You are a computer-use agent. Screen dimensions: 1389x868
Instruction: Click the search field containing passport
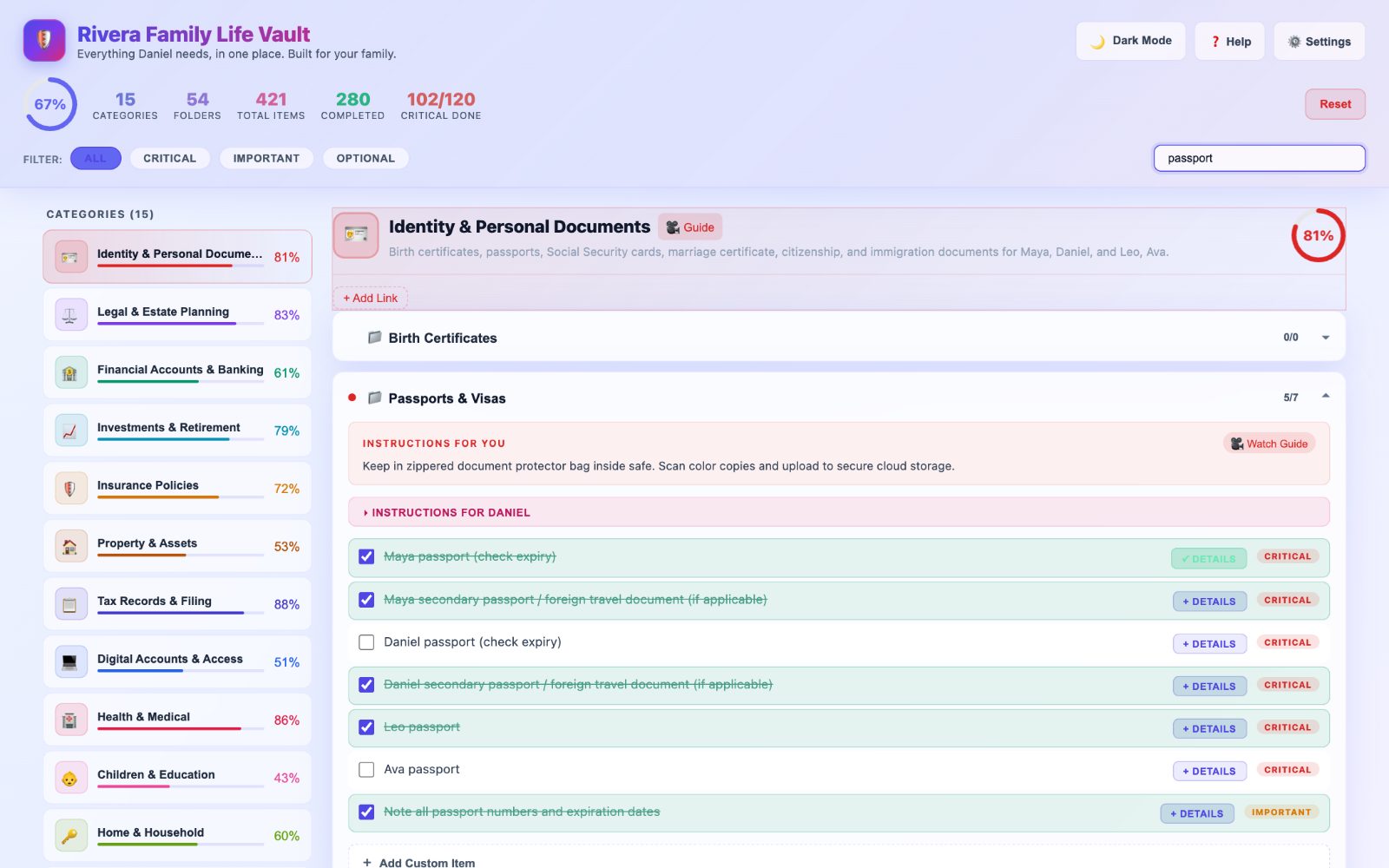tap(1259, 158)
